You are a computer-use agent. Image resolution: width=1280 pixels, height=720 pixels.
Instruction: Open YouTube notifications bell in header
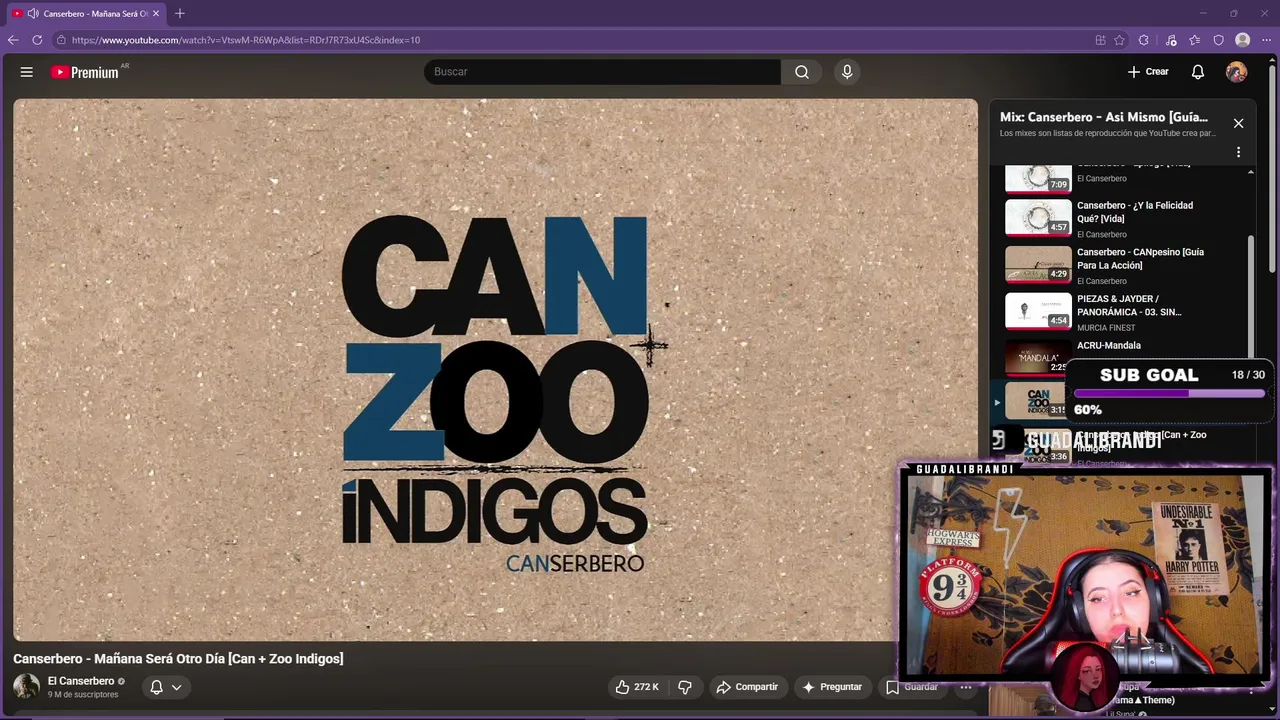tap(1198, 72)
